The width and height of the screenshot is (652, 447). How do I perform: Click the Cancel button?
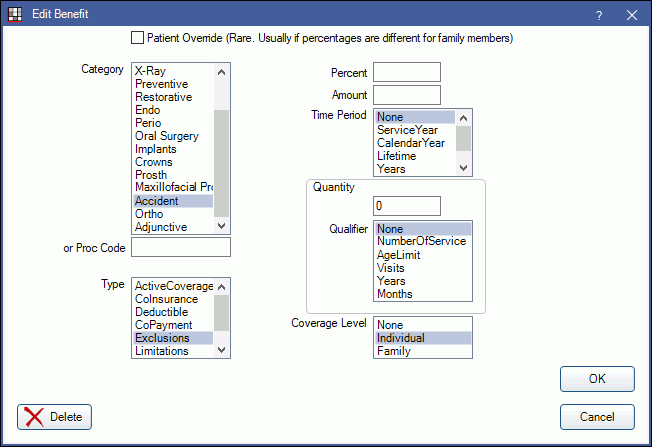point(597,417)
